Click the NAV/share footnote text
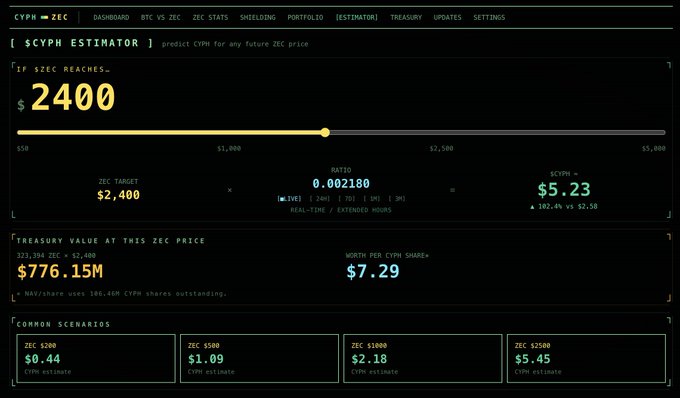 pos(121,294)
